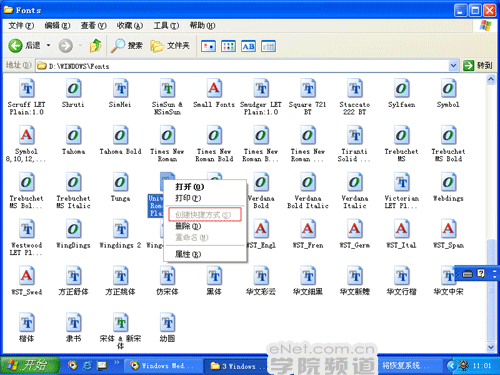Click the Back navigation arrow icon
This screenshot has width=500, height=375.
[x=15, y=46]
